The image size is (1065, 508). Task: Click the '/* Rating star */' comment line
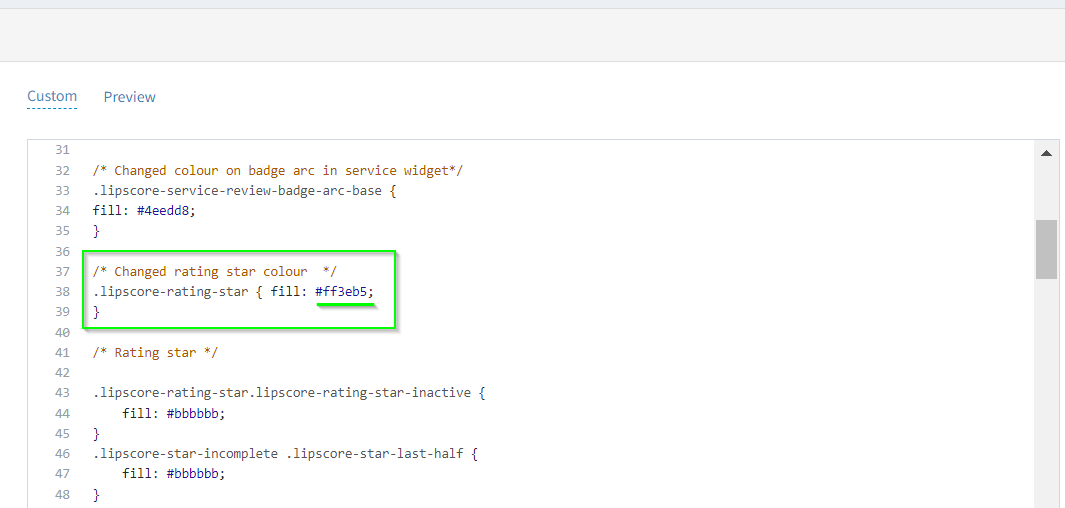(155, 353)
